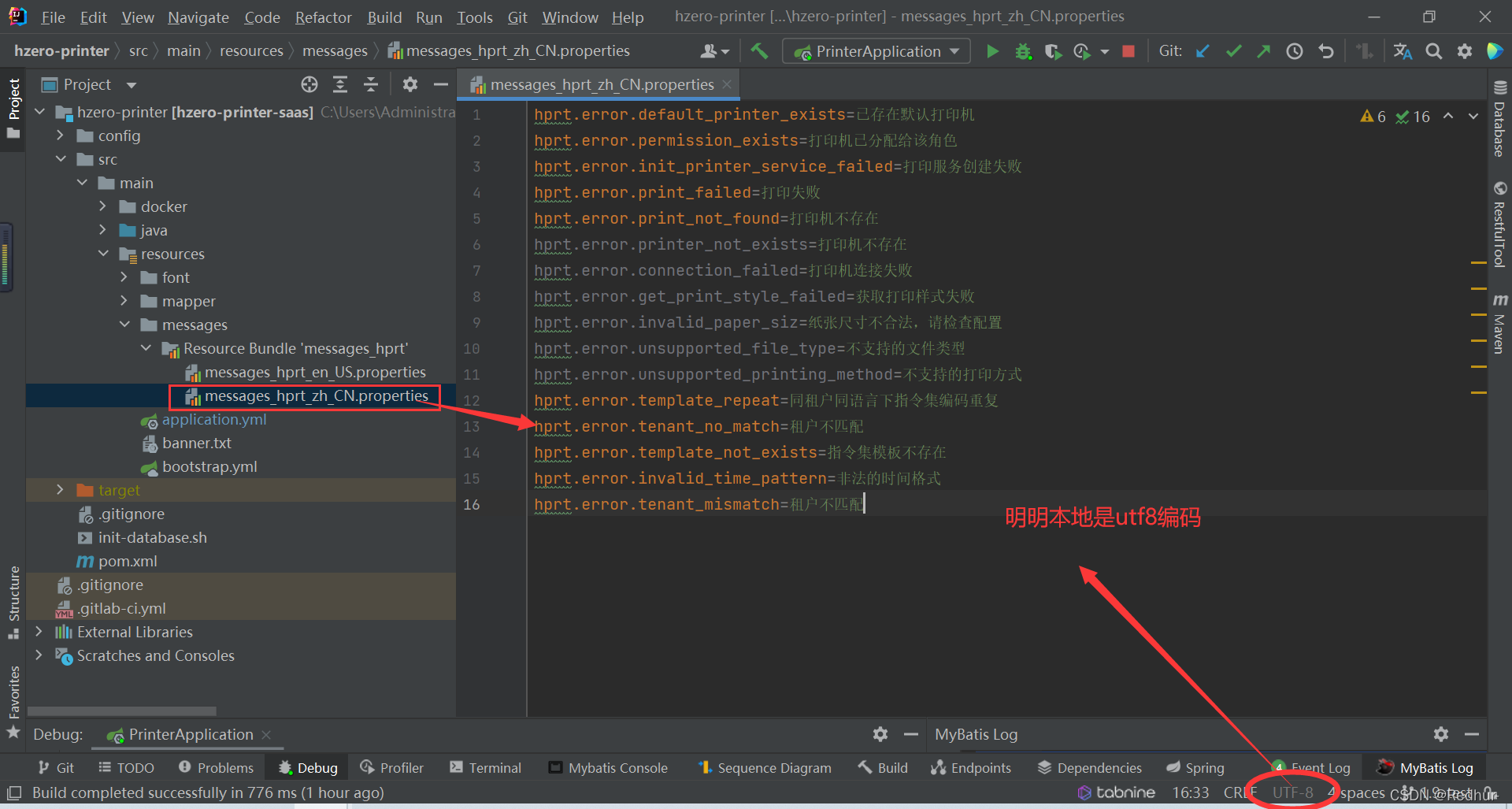Expand all in Project panel

(x=340, y=84)
